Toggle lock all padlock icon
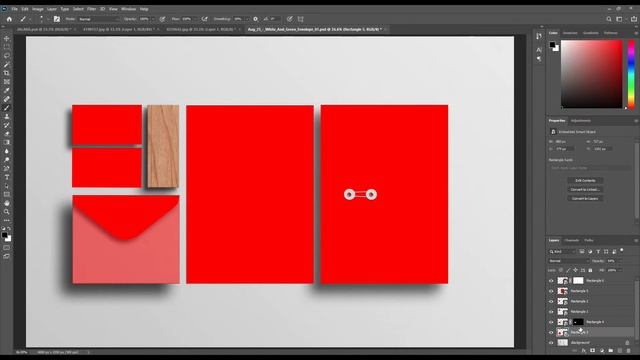Viewport: 640px width, 360px height. [x=590, y=270]
